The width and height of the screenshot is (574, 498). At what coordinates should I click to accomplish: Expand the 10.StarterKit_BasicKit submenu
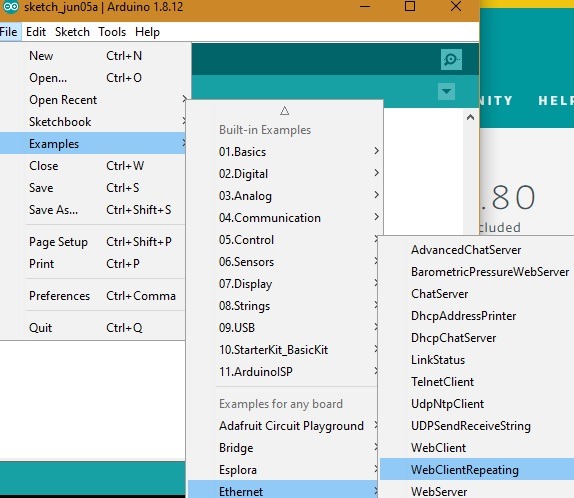tap(283, 349)
